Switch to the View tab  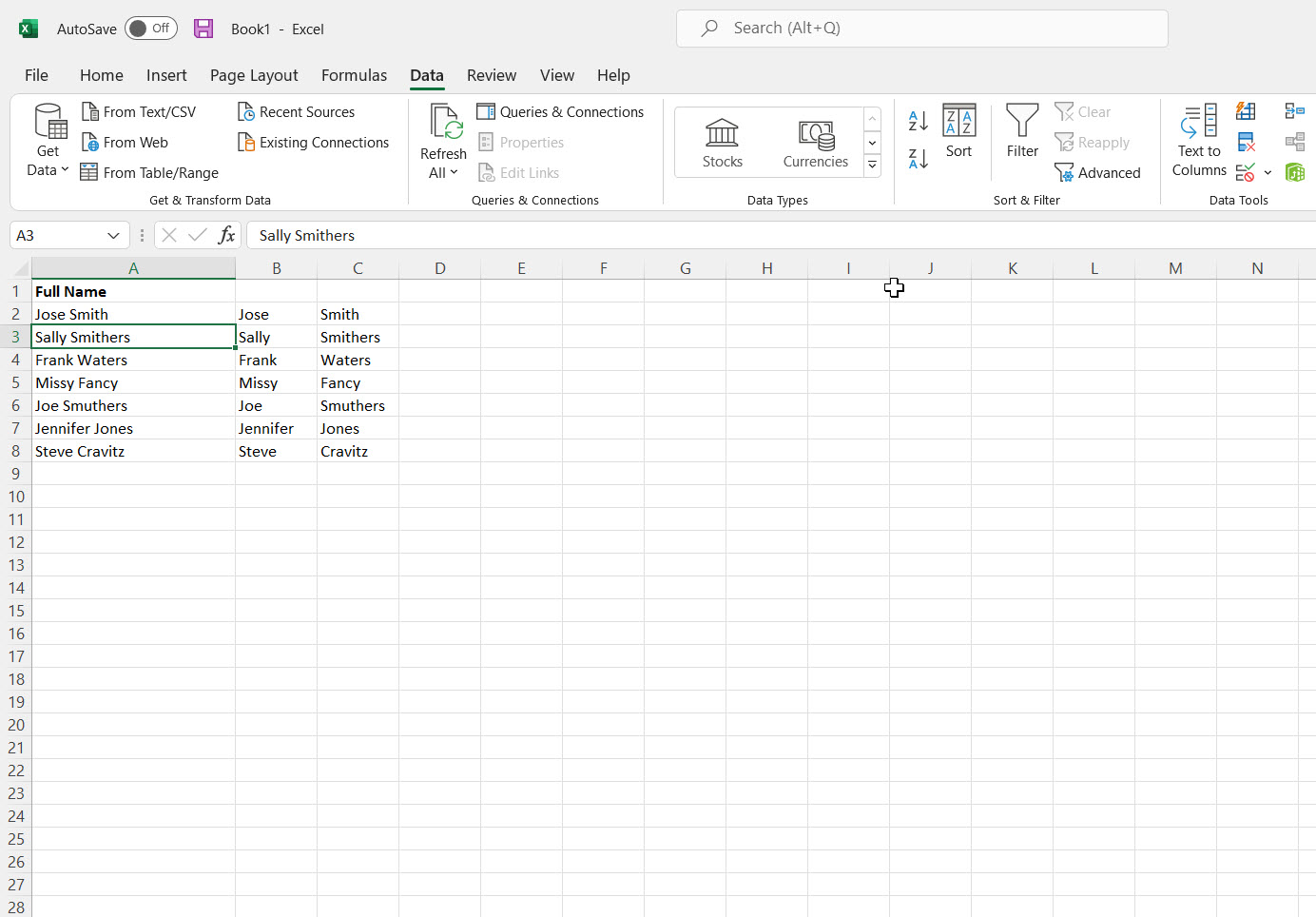click(x=557, y=75)
